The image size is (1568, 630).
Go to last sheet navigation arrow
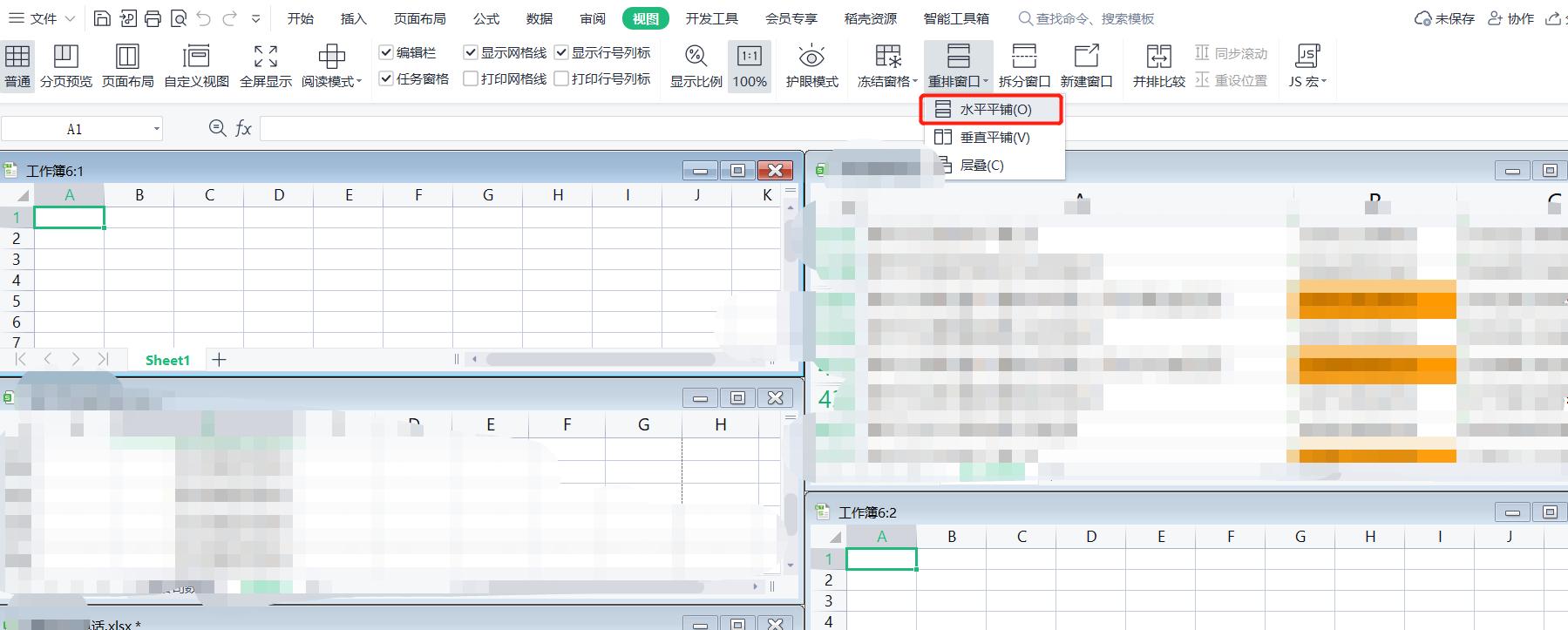[103, 359]
